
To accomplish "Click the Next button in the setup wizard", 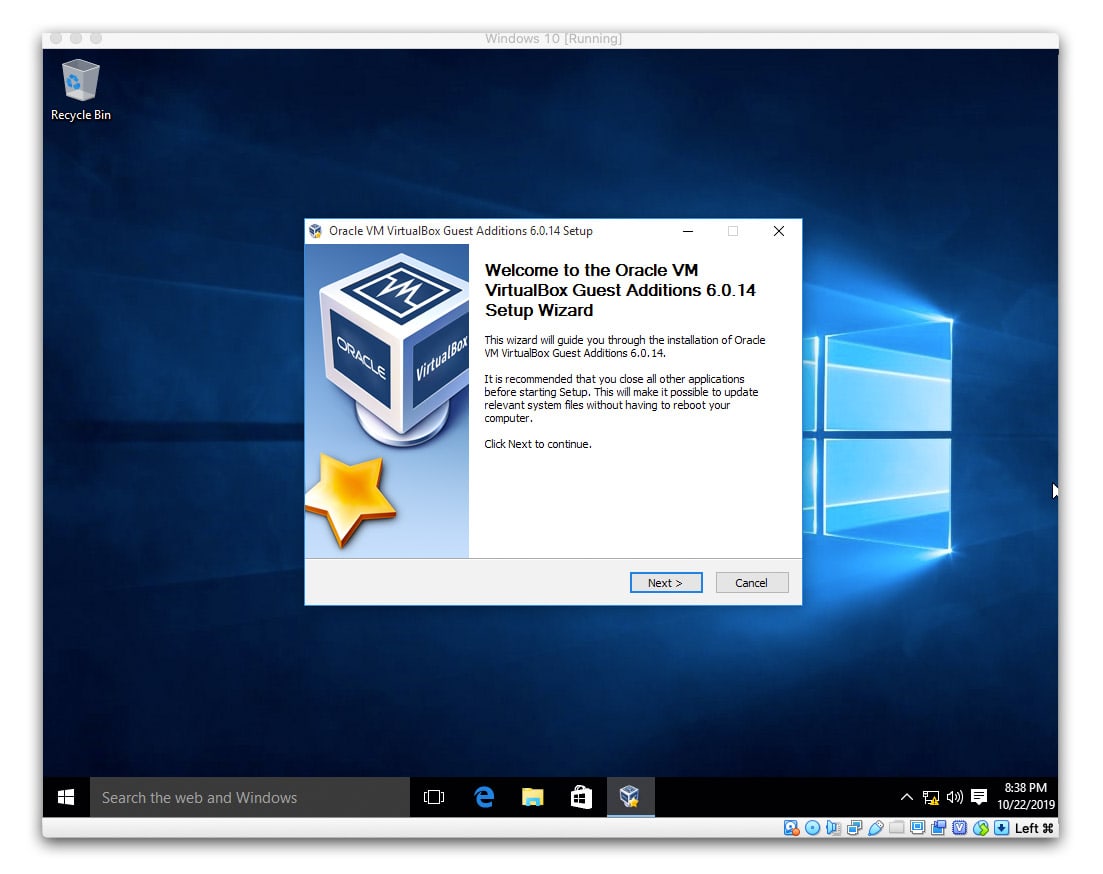I will [x=665, y=582].
